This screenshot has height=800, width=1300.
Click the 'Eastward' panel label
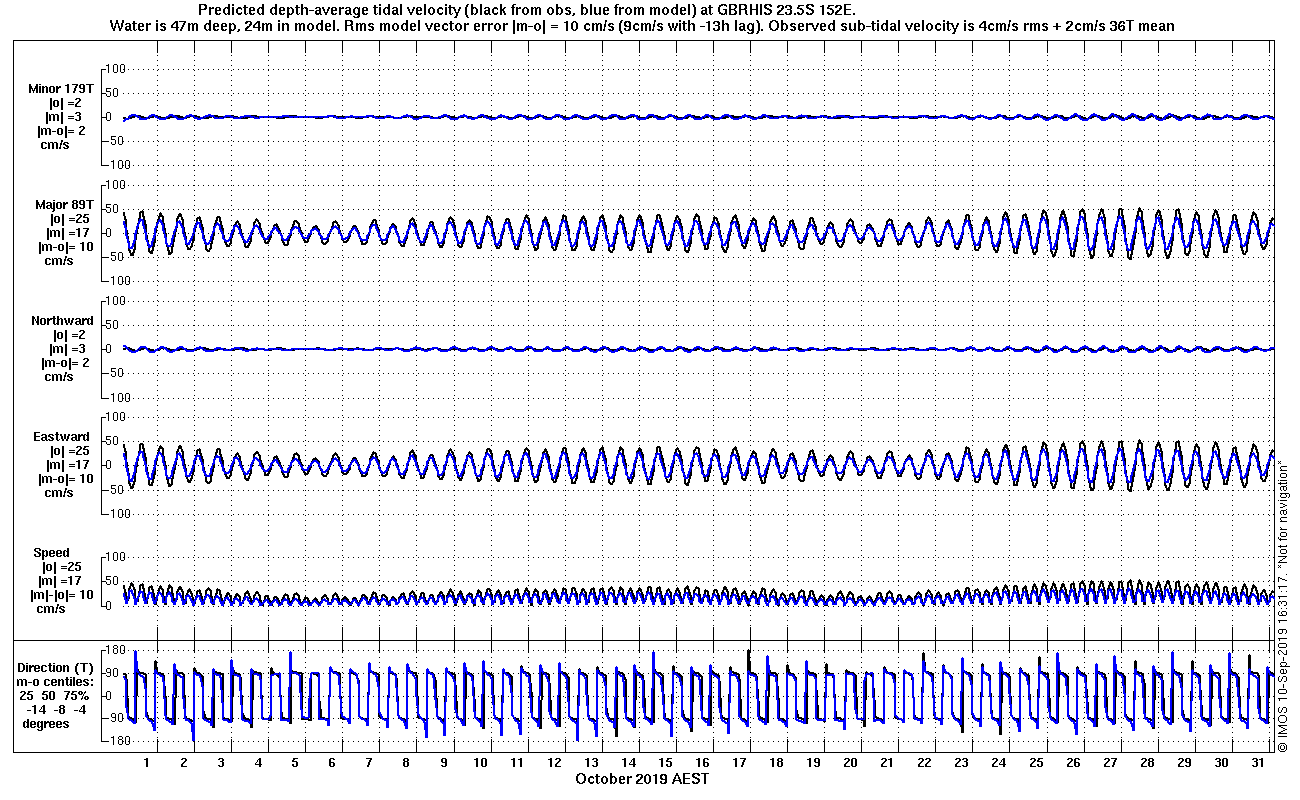click(x=61, y=437)
